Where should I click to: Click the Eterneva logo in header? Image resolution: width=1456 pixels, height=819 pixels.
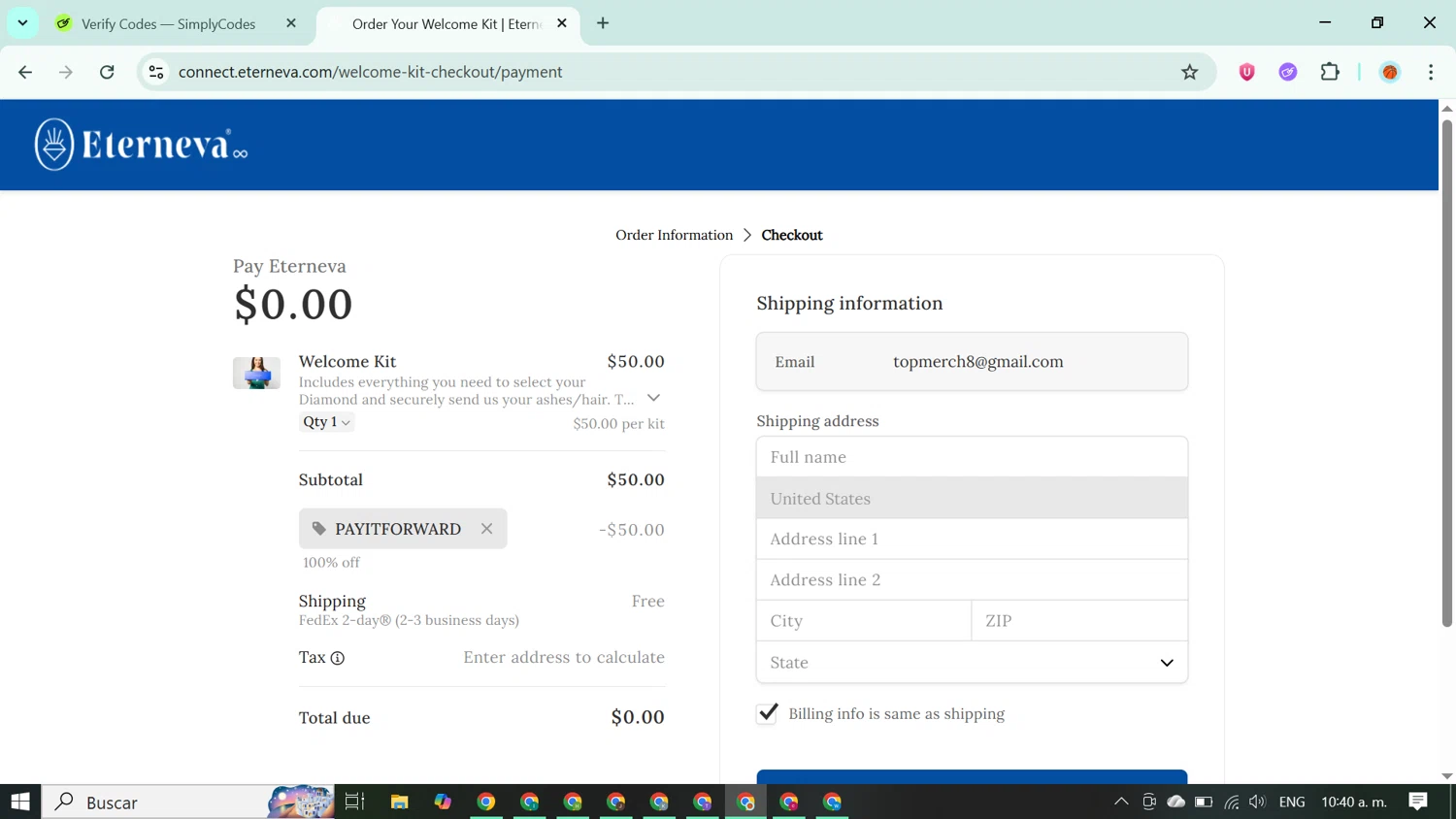click(141, 145)
